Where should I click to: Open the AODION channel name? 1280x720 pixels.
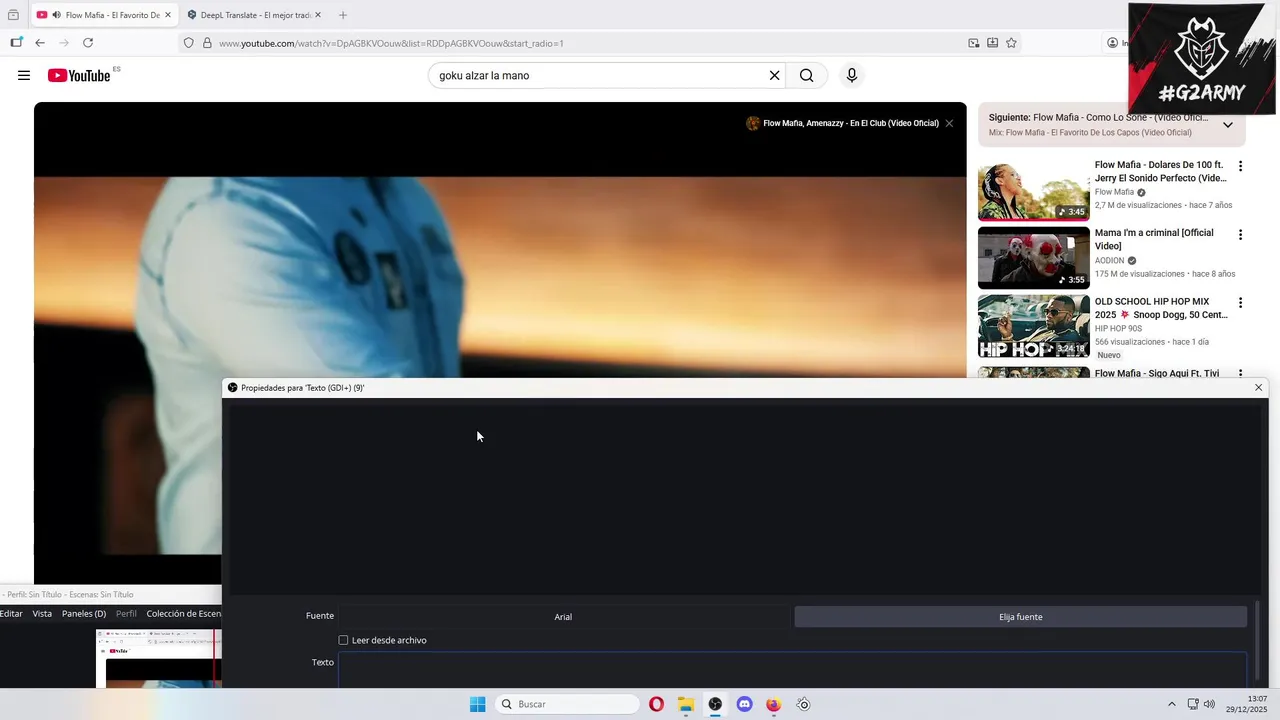[x=1109, y=260]
